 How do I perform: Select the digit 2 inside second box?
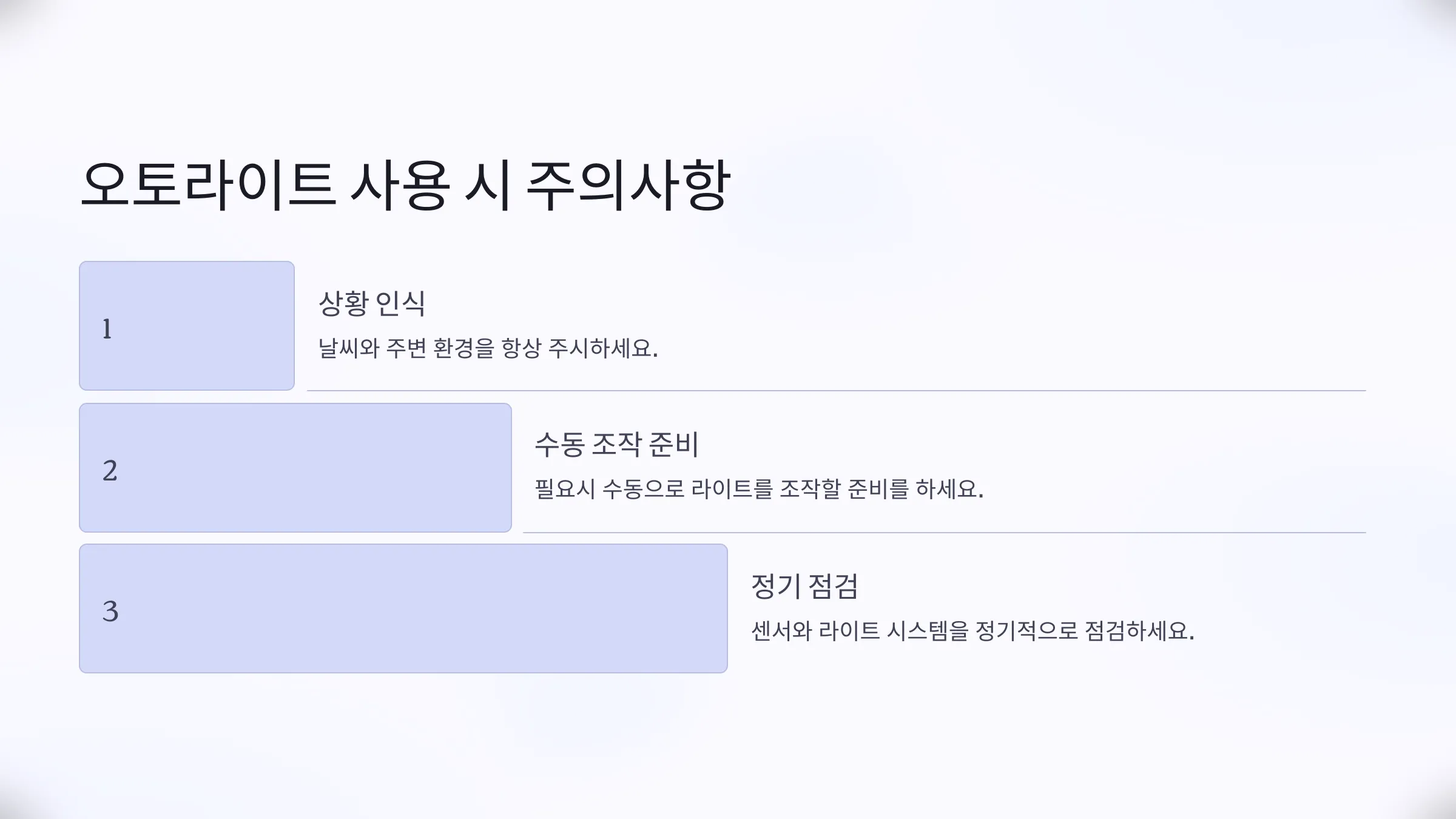pyautogui.click(x=110, y=471)
